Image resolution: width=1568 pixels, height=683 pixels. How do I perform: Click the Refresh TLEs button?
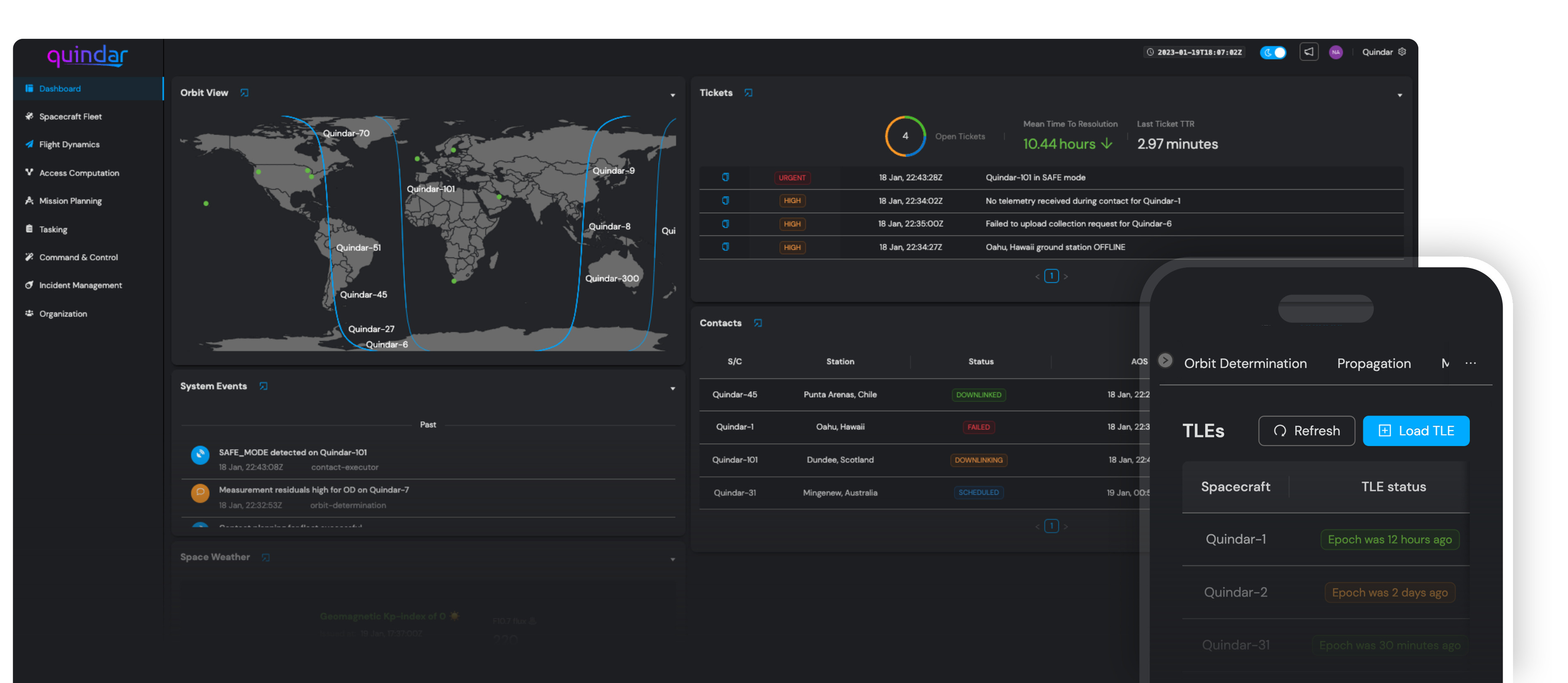coord(1306,431)
